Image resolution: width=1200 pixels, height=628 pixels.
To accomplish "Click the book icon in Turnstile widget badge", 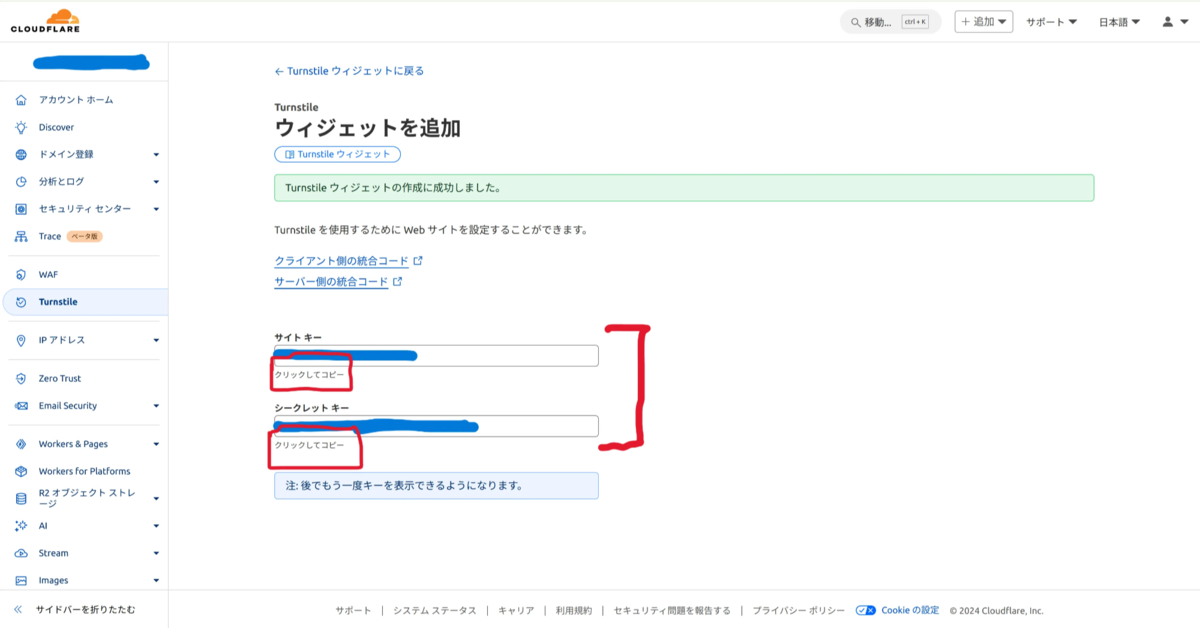I will 289,154.
